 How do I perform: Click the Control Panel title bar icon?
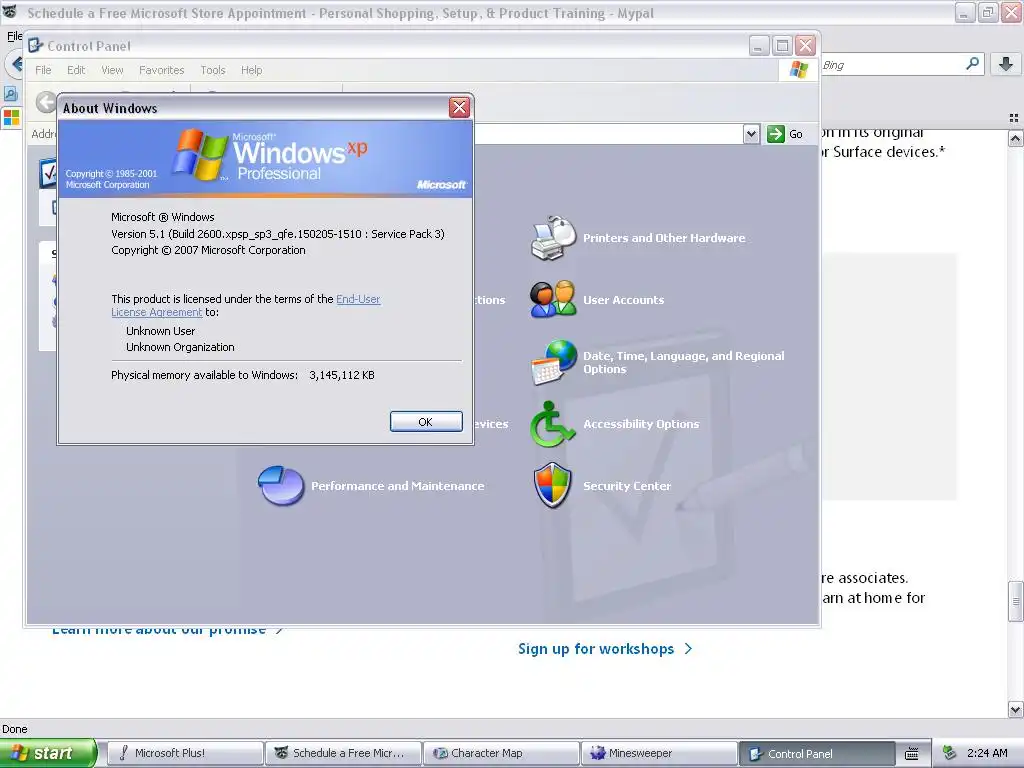[x=35, y=46]
